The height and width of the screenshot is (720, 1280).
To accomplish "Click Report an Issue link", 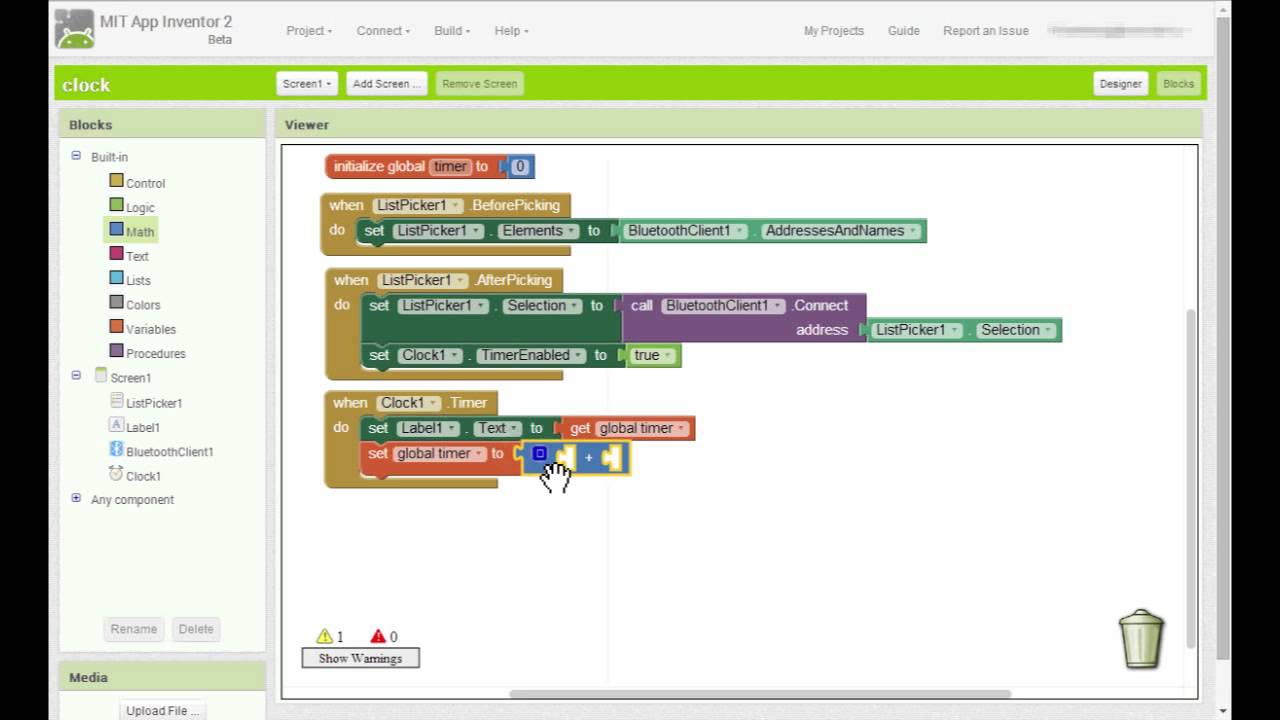I will point(986,31).
